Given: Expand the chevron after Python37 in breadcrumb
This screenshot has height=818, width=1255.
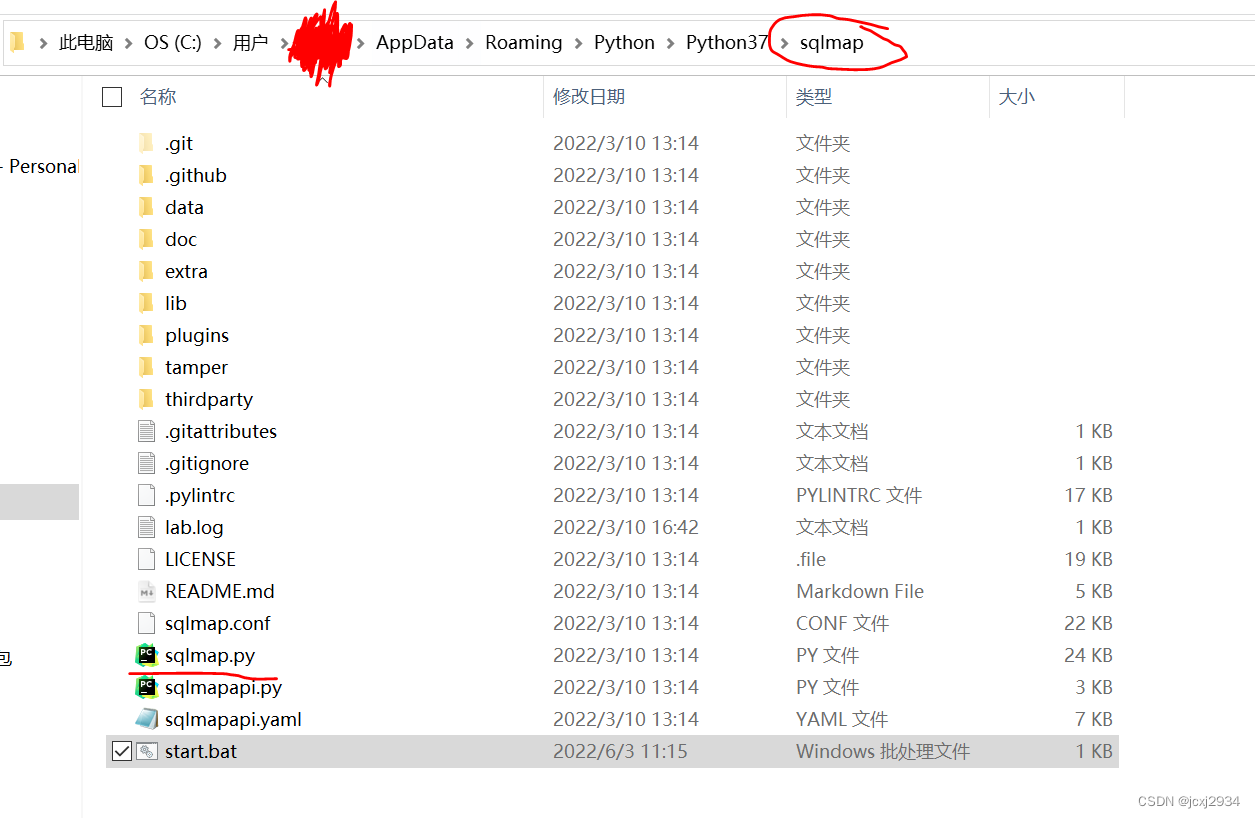Looking at the screenshot, I should [783, 42].
